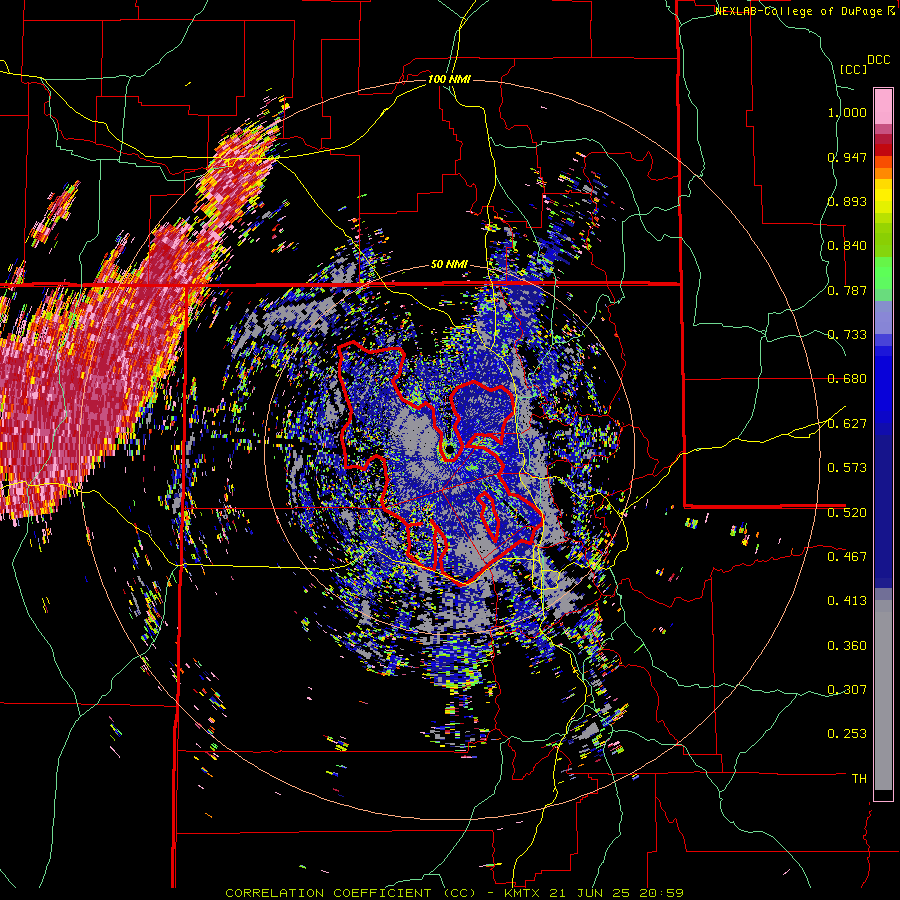Select the 0.520 legend value
This screenshot has height=900, width=900.
point(847,513)
